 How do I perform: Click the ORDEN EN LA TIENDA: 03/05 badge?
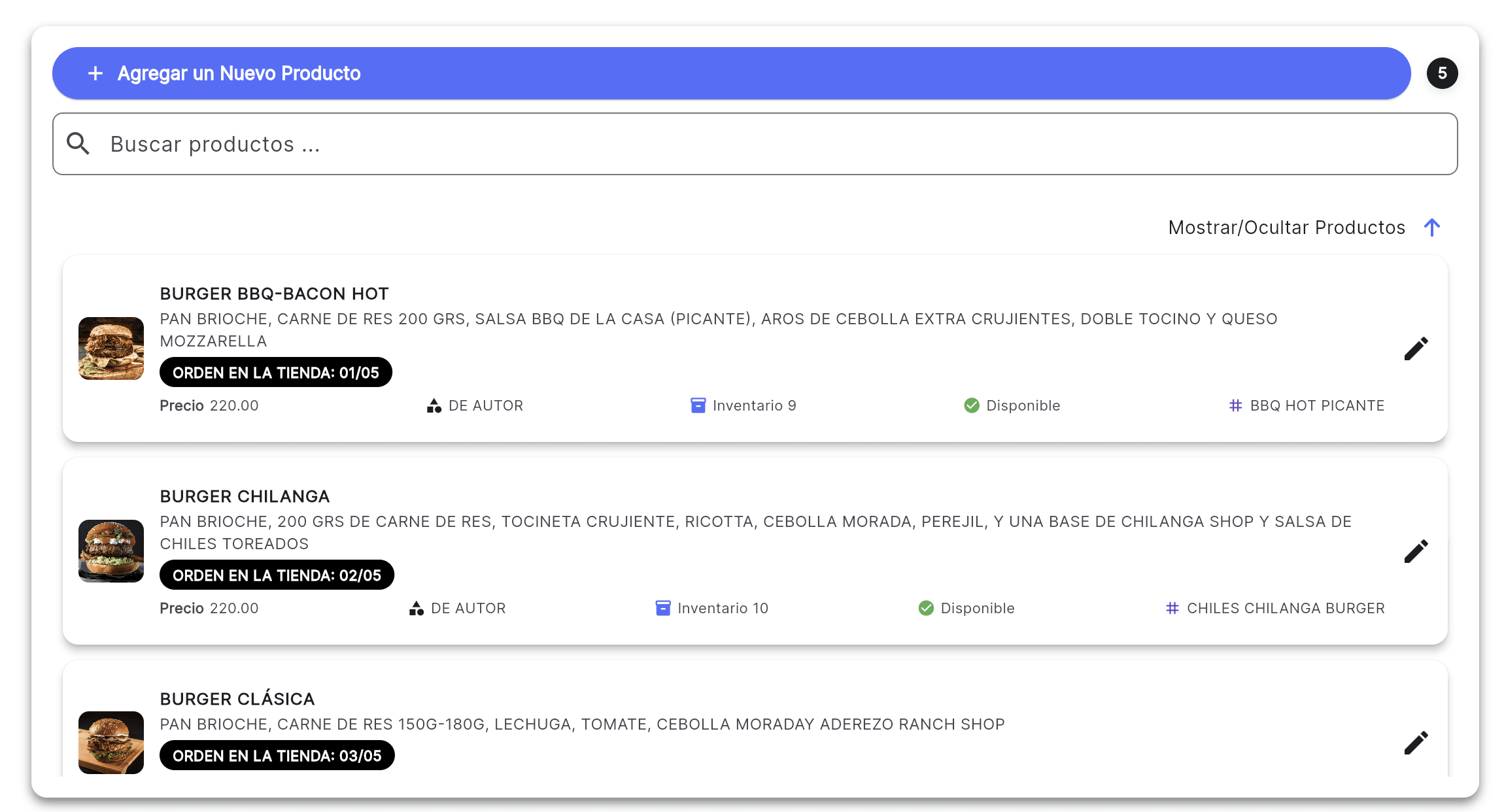(x=277, y=756)
